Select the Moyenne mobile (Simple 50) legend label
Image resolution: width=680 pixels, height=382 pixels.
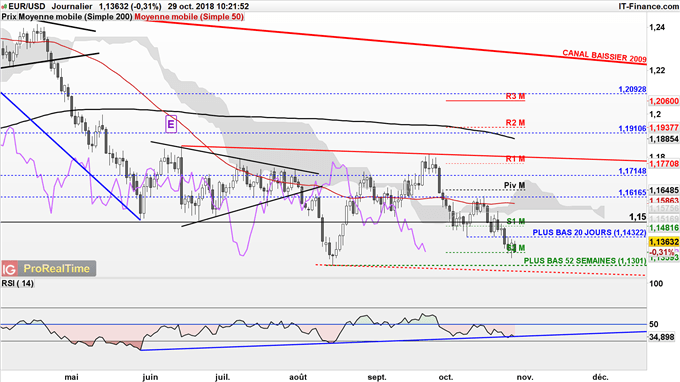(189, 17)
